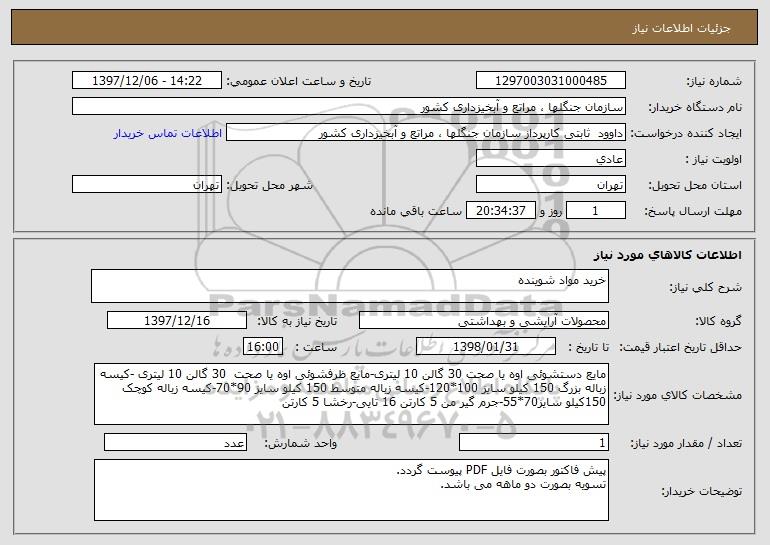
Task: Click the ایجاد کننده درخواست field
Action: (426, 133)
